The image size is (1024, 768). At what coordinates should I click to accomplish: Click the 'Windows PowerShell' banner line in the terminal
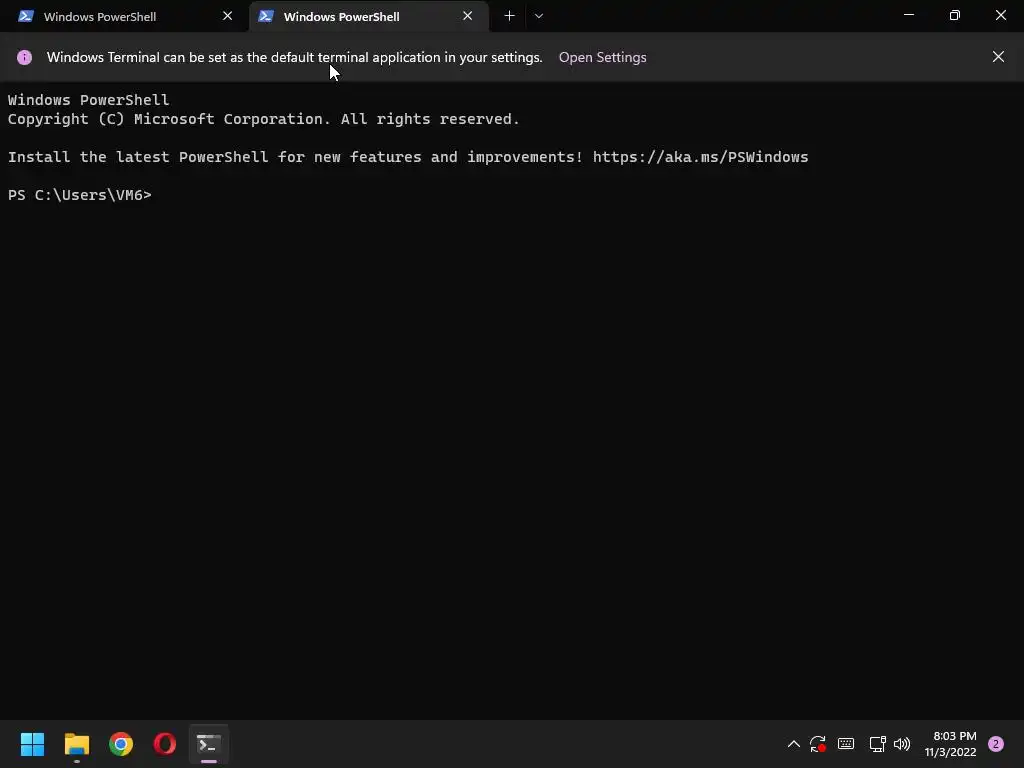point(88,100)
